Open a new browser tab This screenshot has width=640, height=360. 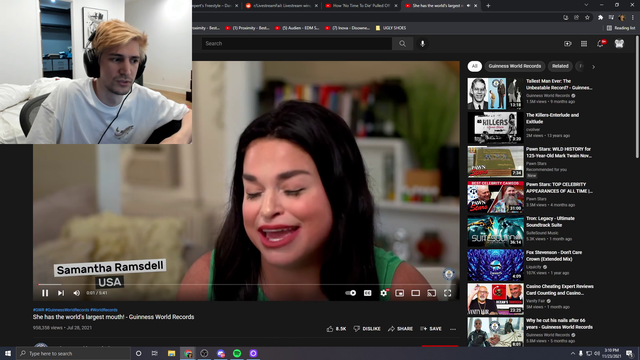coord(488,6)
